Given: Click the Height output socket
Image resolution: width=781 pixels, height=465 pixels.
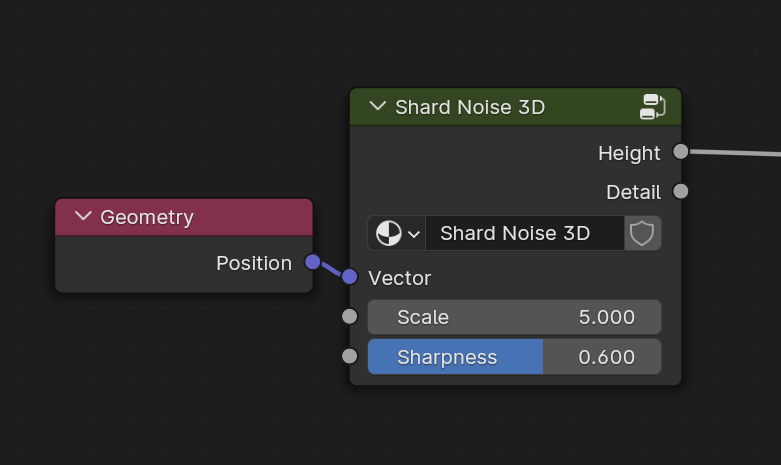Looking at the screenshot, I should [681, 152].
